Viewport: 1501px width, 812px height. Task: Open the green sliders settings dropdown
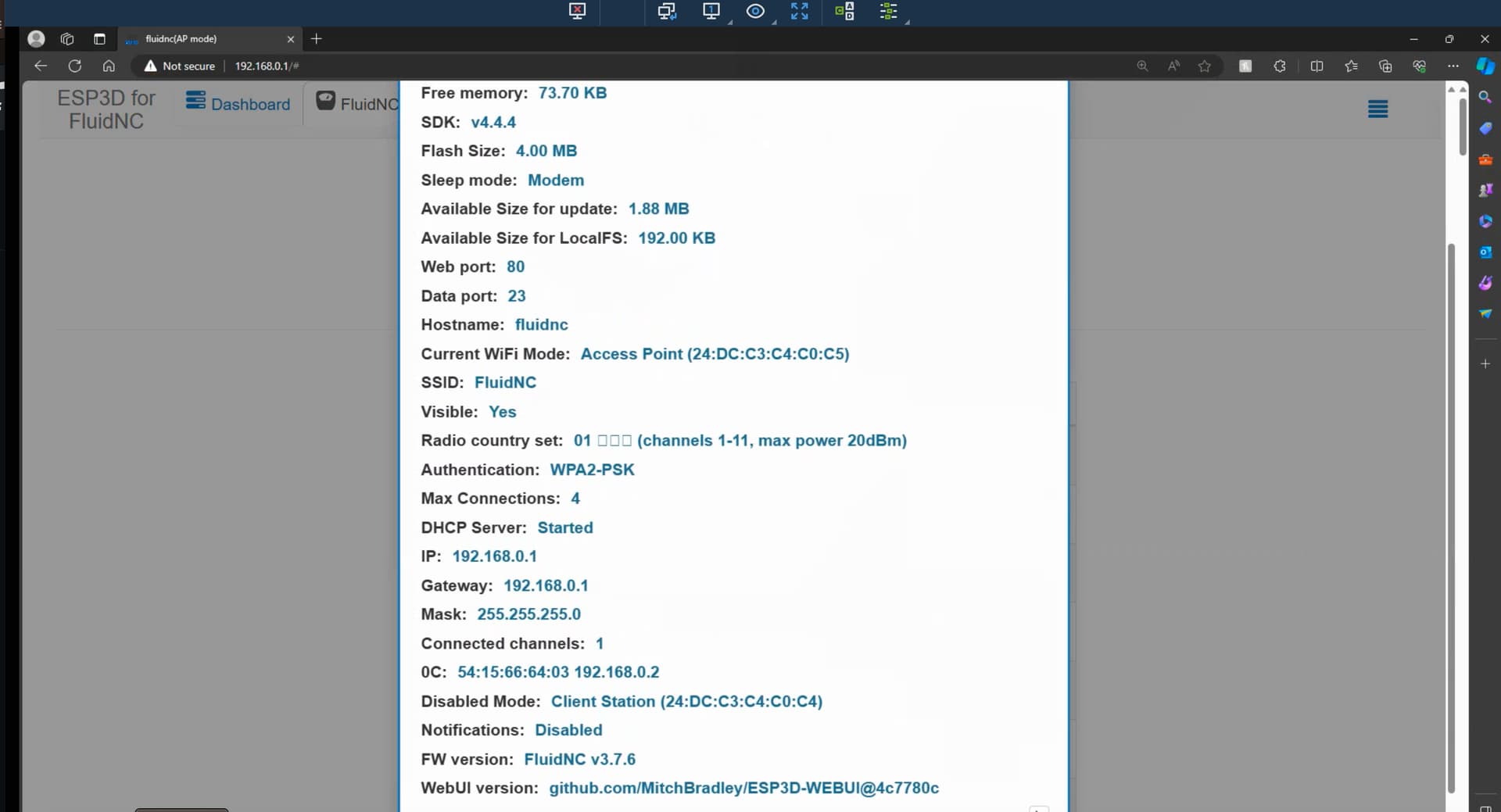pos(889,11)
